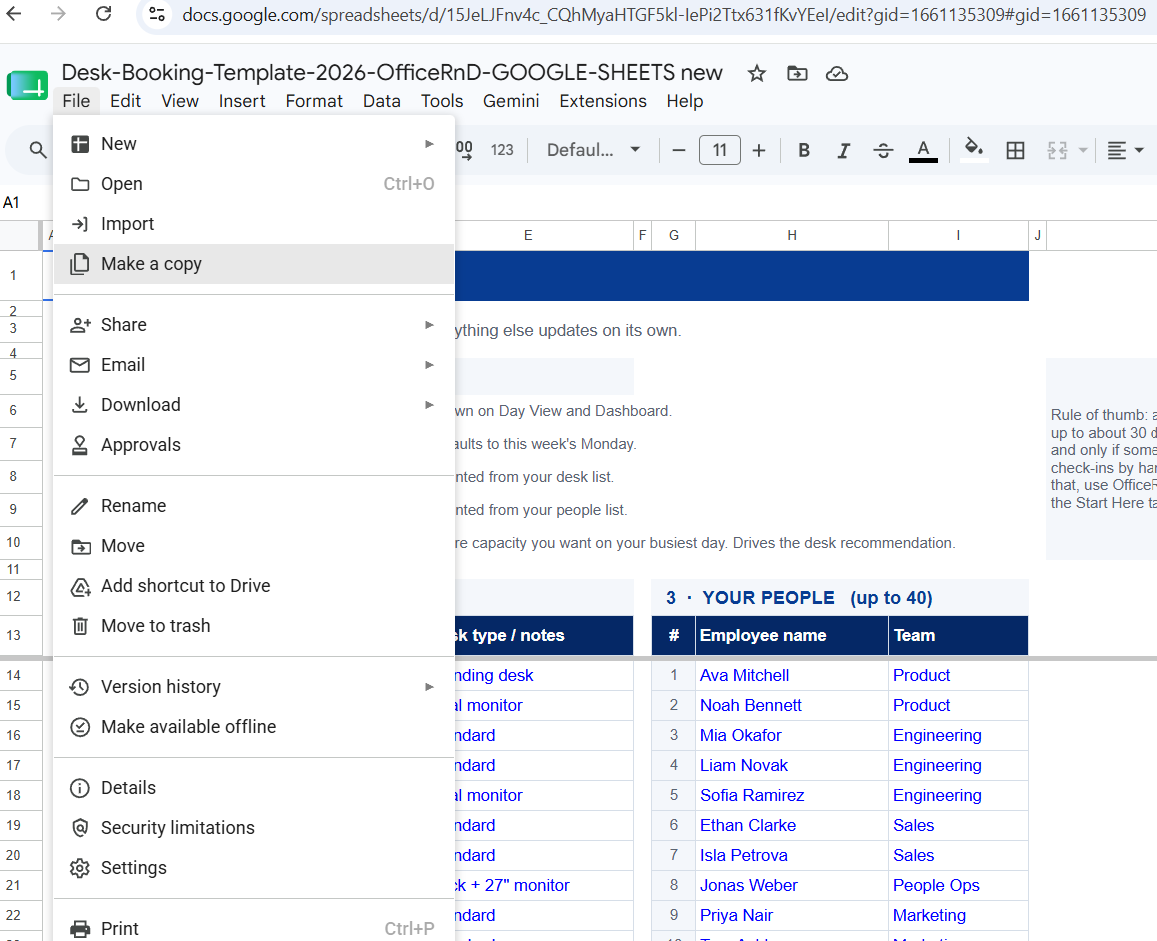Select Move in the File menu
This screenshot has height=941, width=1157.
click(x=254, y=545)
